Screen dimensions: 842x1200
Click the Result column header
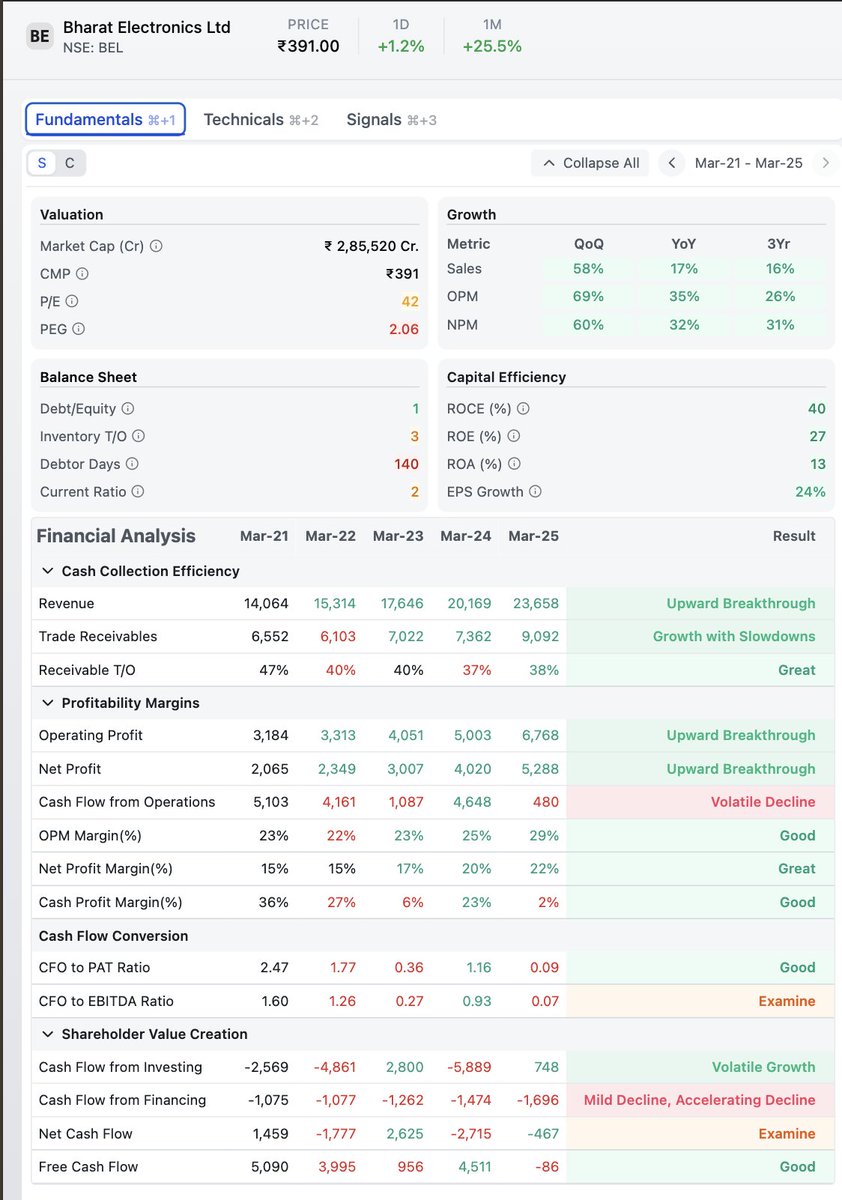pyautogui.click(x=794, y=536)
